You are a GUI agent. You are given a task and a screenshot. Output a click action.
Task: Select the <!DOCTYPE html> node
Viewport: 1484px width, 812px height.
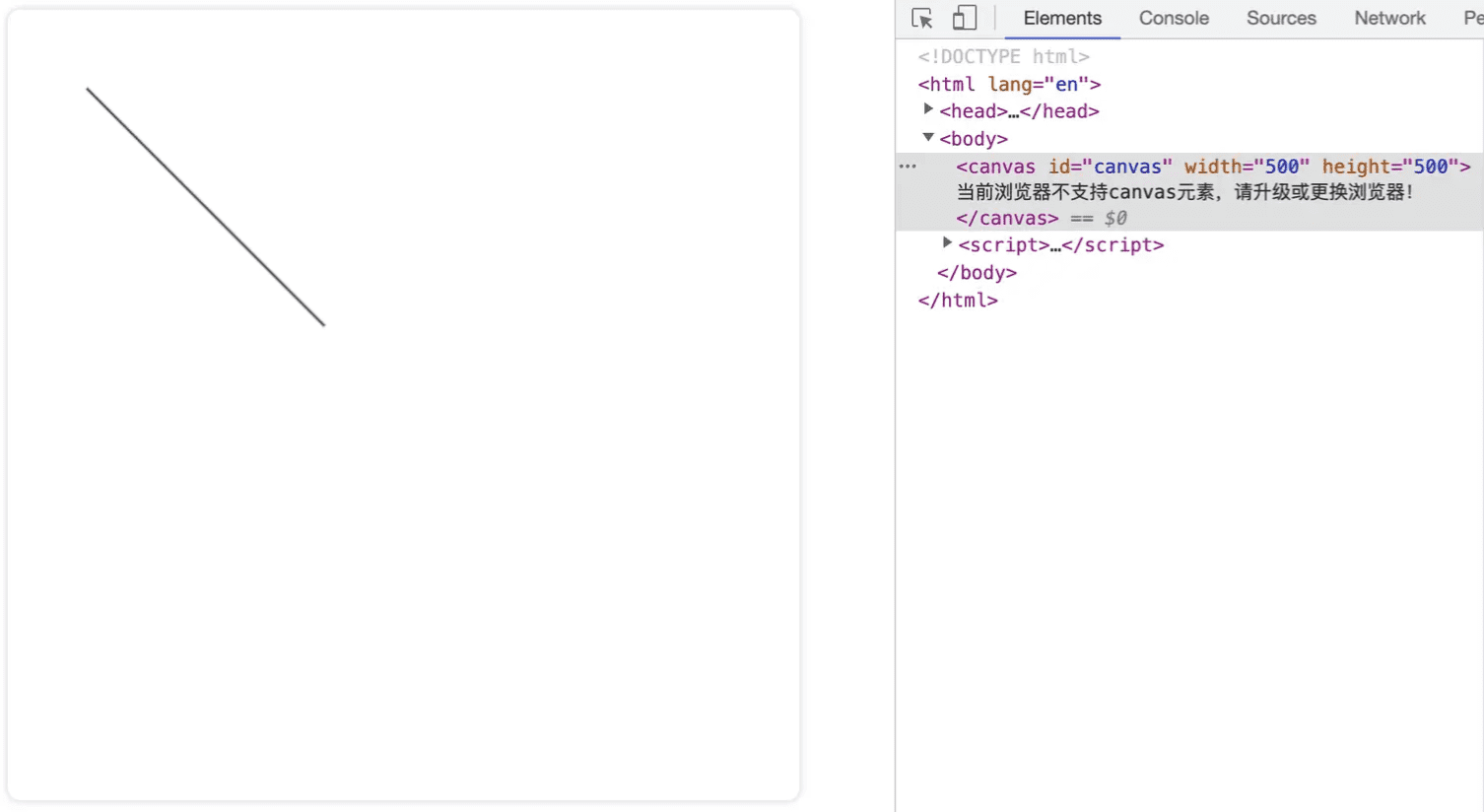click(x=1003, y=57)
